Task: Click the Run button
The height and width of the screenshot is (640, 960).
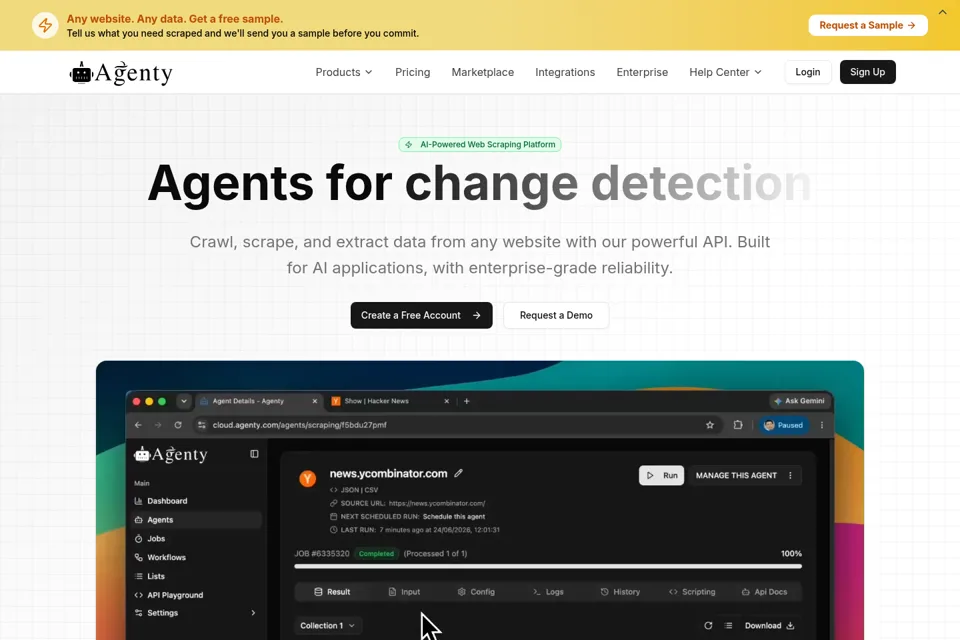Action: [661, 475]
